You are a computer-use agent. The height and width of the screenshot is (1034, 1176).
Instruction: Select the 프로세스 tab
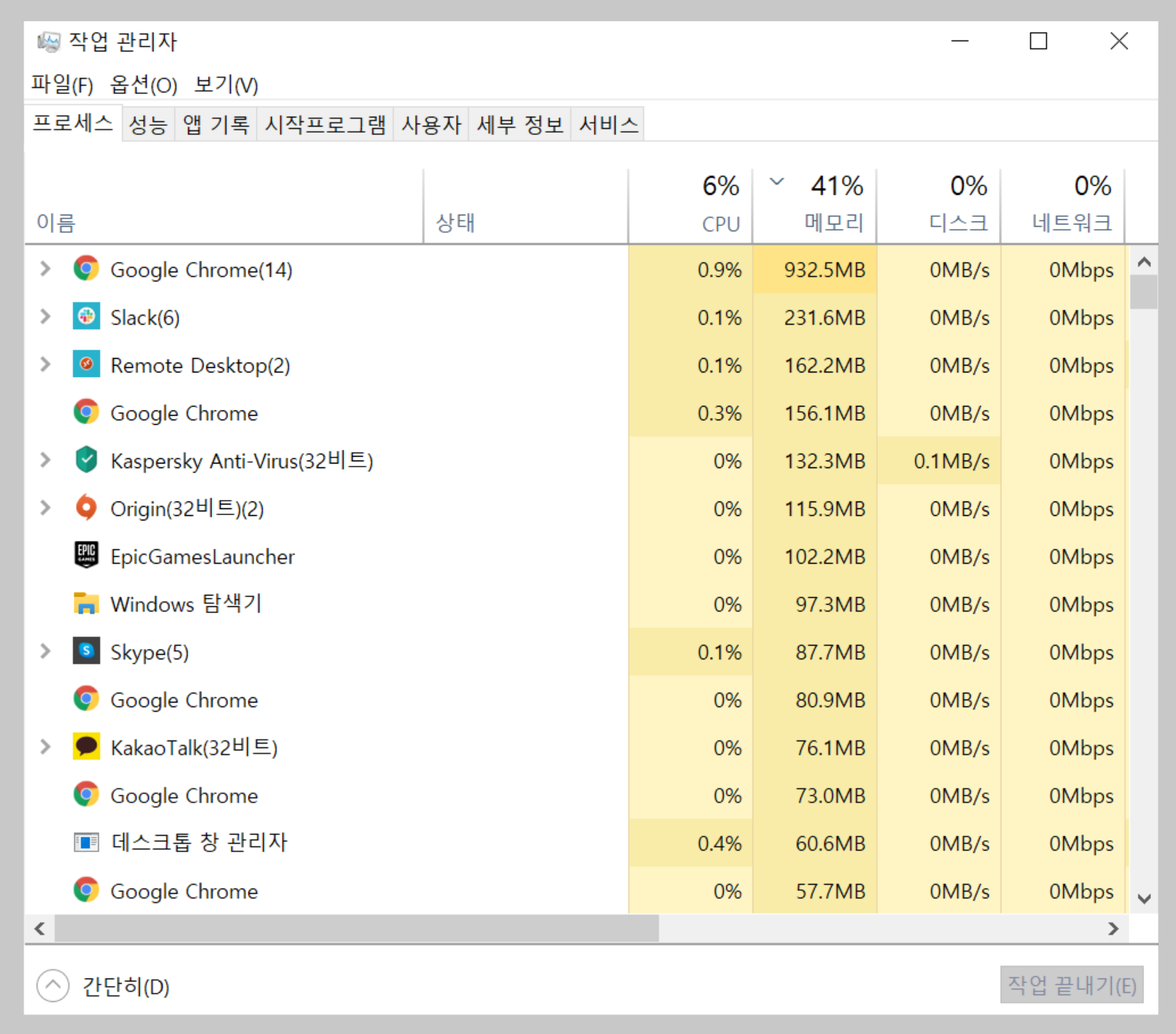pyautogui.click(x=73, y=123)
